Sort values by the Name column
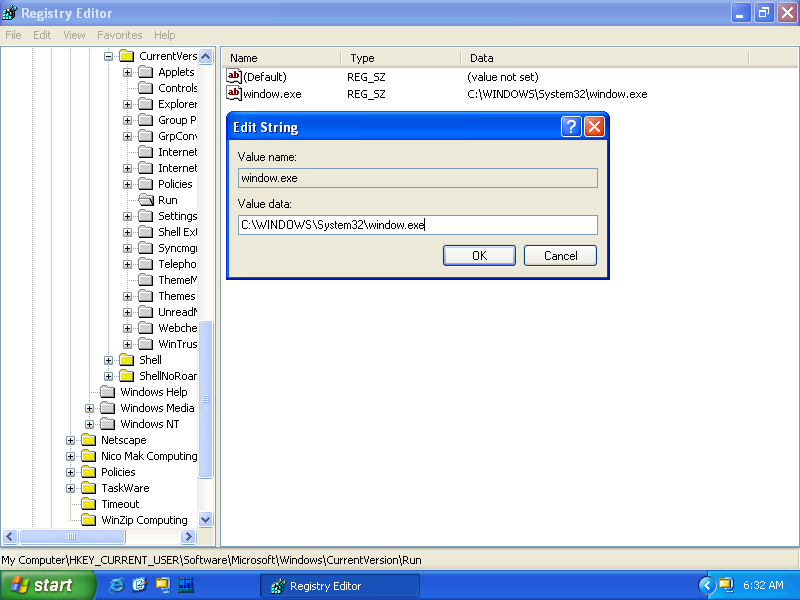The height and width of the screenshot is (600, 800). 283,58
